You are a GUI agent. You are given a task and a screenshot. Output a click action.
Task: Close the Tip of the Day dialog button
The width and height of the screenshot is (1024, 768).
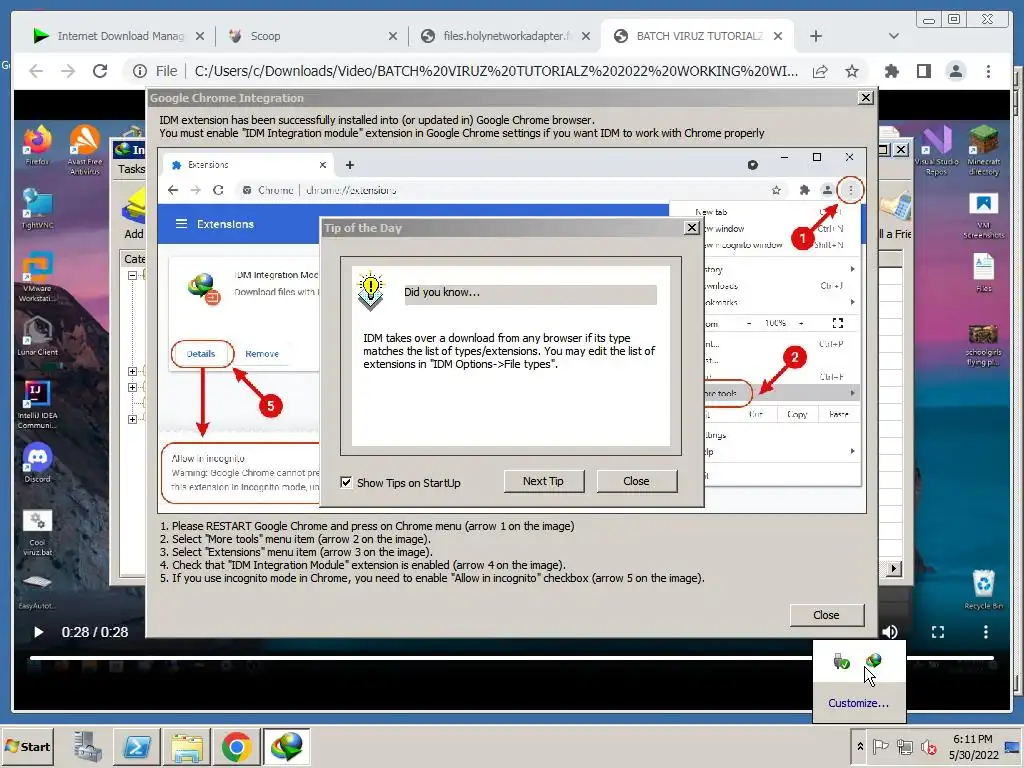636,481
